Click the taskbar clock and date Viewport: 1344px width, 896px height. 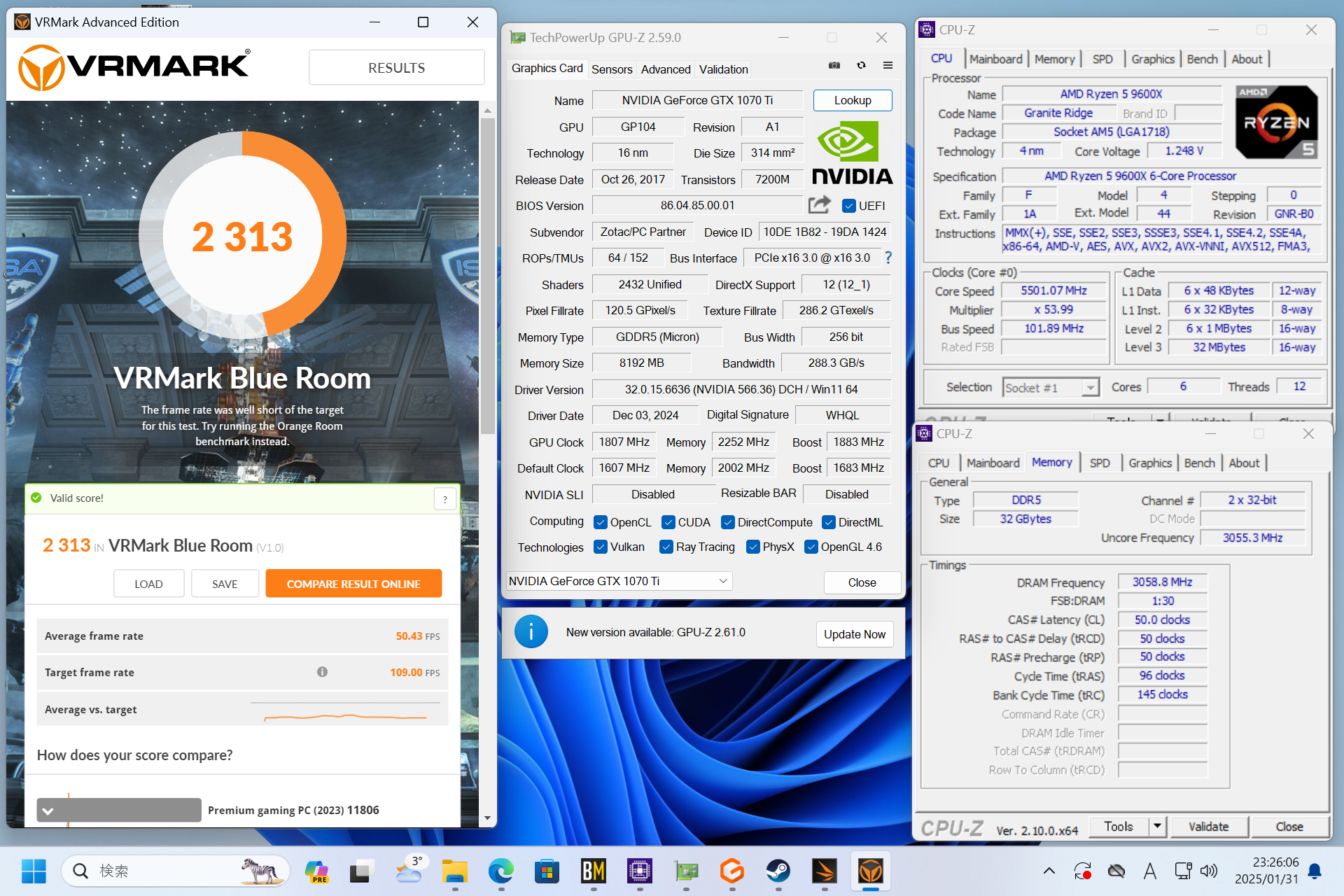click(x=1266, y=871)
